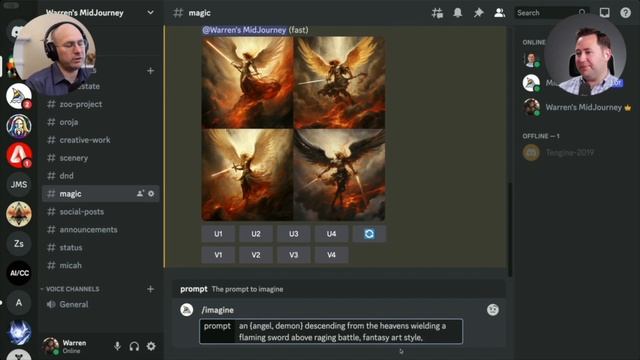This screenshot has width=640, height=360.
Task: Switch to the blue glowing server icon
Action: (18, 332)
